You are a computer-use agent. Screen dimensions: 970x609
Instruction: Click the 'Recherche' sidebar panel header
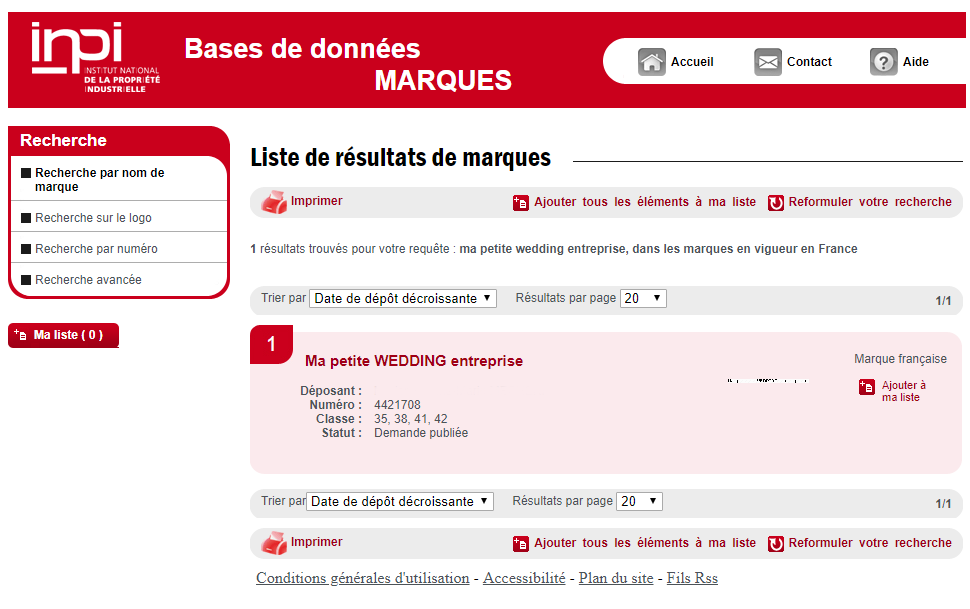119,140
